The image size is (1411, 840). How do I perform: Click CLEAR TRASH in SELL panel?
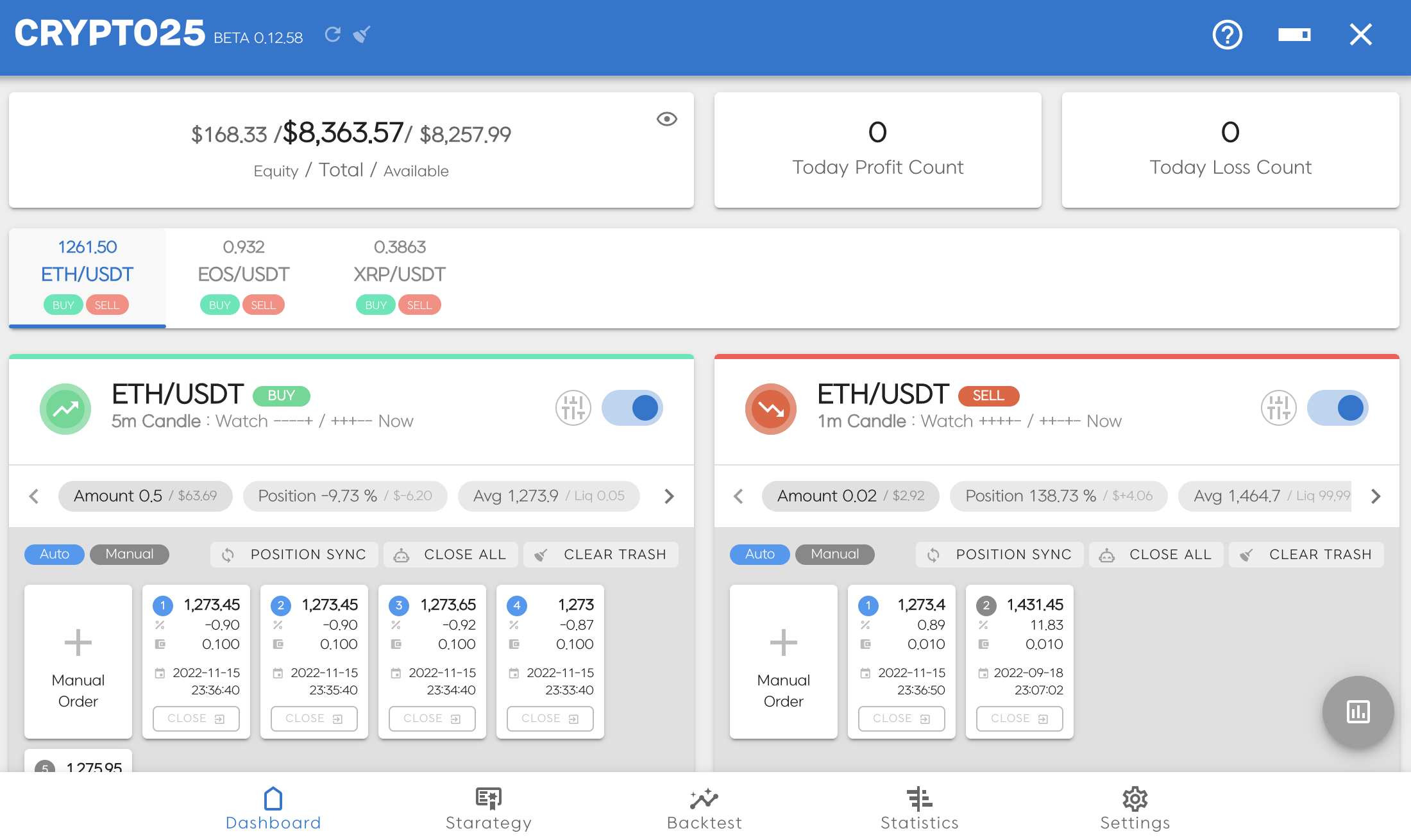click(1306, 555)
